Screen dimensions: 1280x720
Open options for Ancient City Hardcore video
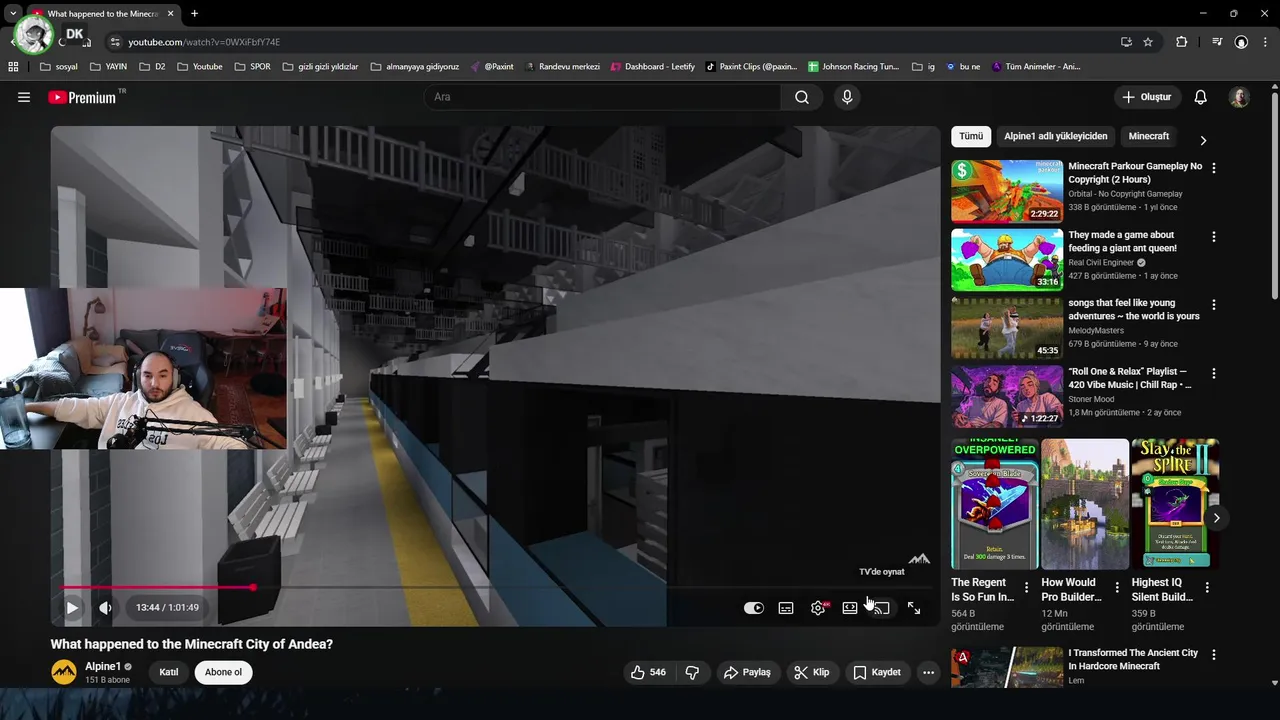(x=1214, y=655)
